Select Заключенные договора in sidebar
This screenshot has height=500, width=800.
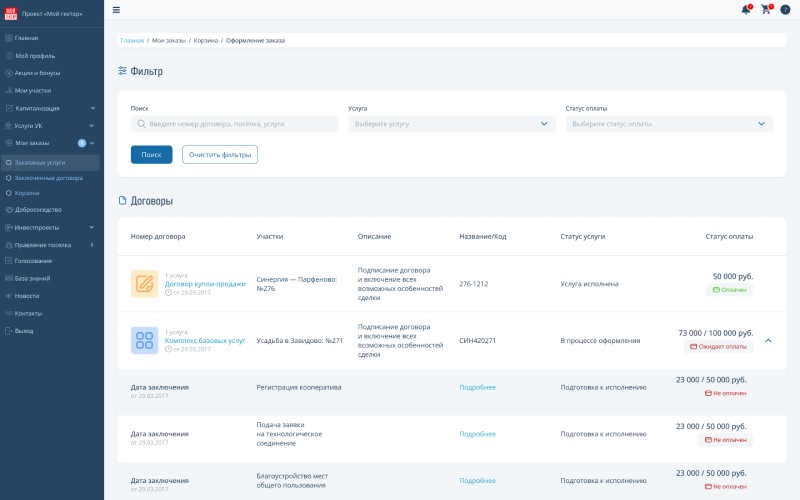(48, 177)
